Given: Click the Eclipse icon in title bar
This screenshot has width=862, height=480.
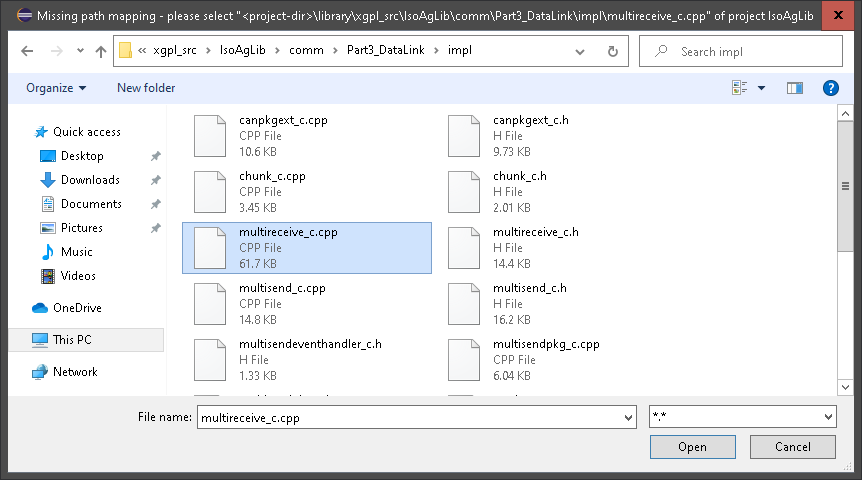Looking at the screenshot, I should pos(24,15).
